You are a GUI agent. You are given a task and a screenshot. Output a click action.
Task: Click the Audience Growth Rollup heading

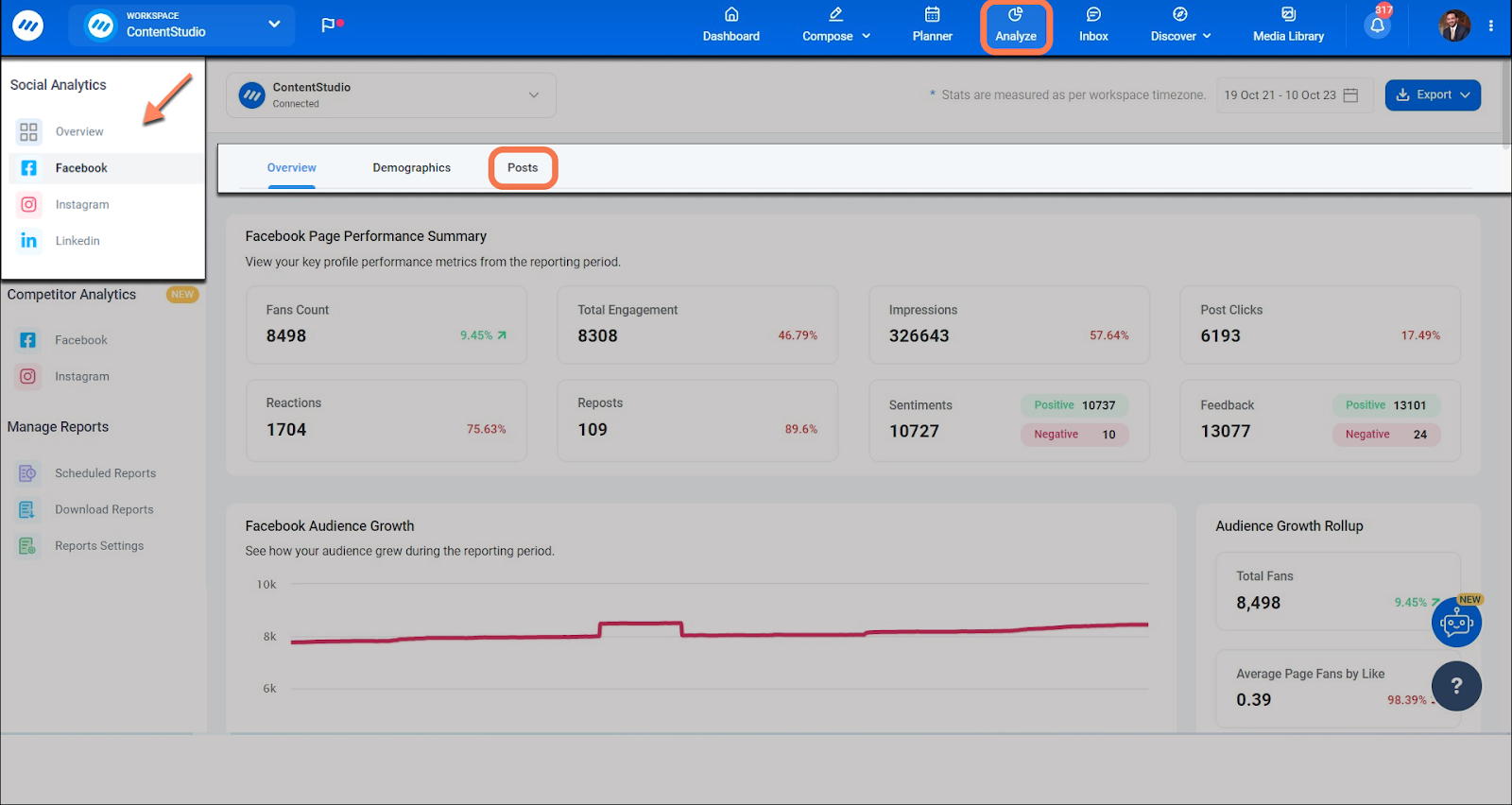[1289, 526]
